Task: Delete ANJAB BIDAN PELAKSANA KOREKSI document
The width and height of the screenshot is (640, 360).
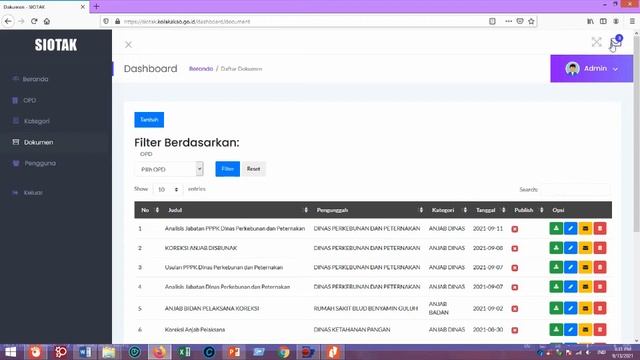Action: click(x=600, y=308)
